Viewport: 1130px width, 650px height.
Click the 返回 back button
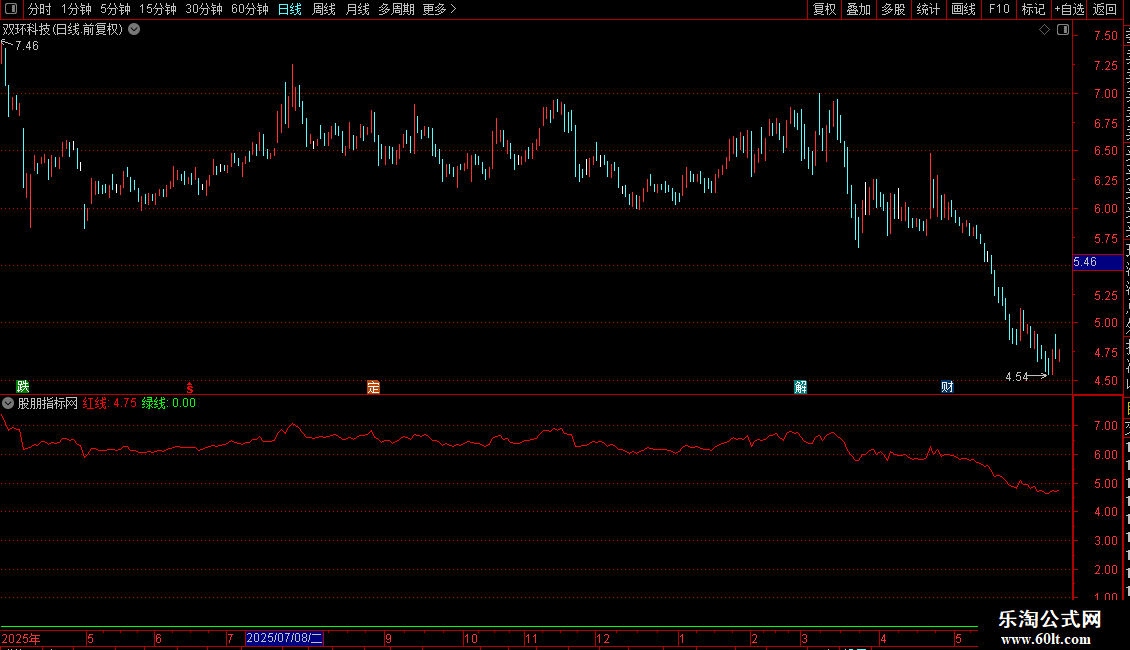click(x=1105, y=9)
